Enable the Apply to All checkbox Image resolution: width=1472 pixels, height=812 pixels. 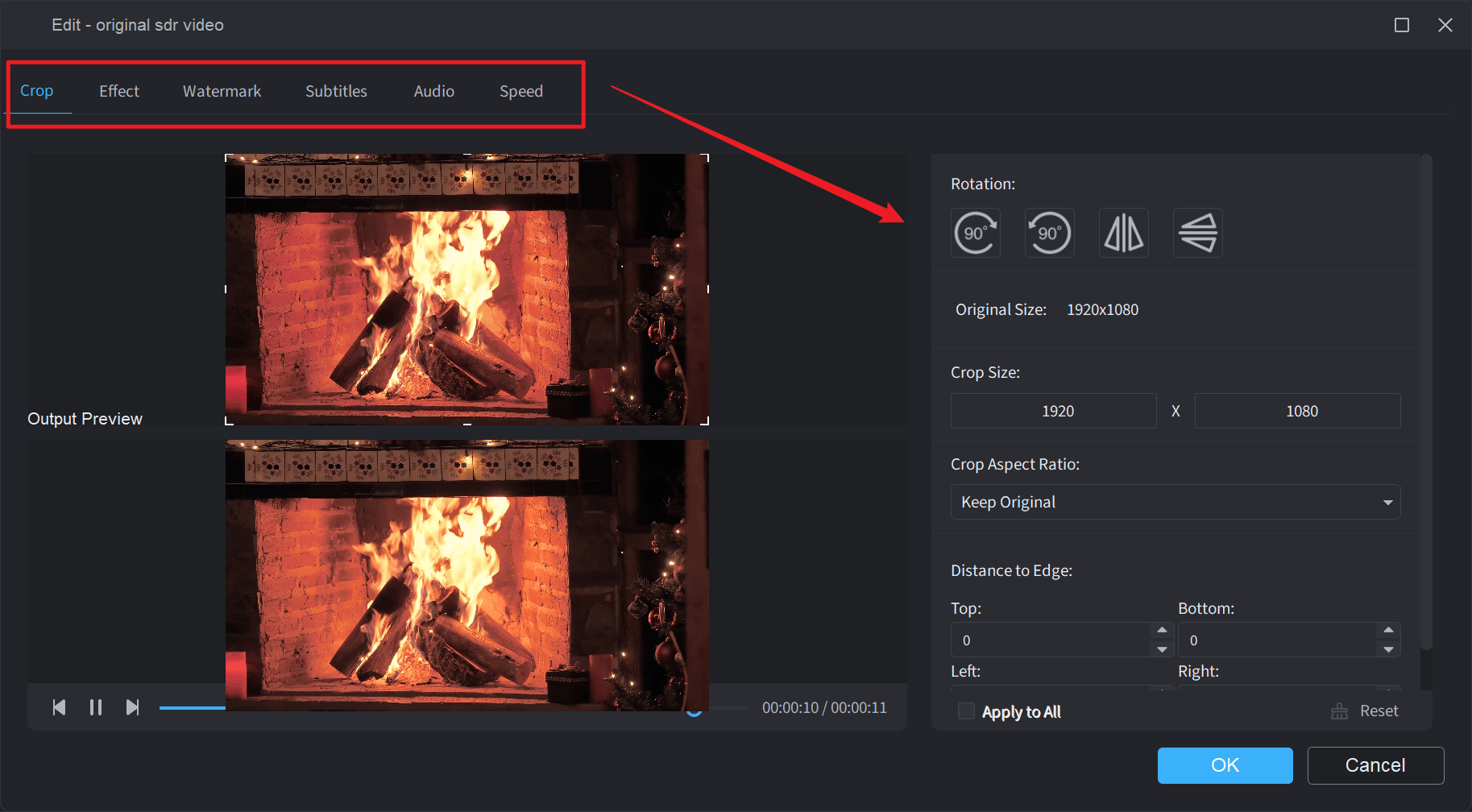pyautogui.click(x=966, y=711)
